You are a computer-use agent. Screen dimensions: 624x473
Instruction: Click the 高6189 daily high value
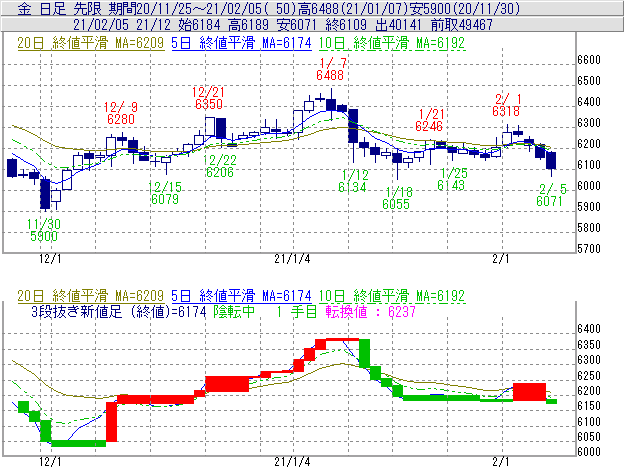(248, 25)
